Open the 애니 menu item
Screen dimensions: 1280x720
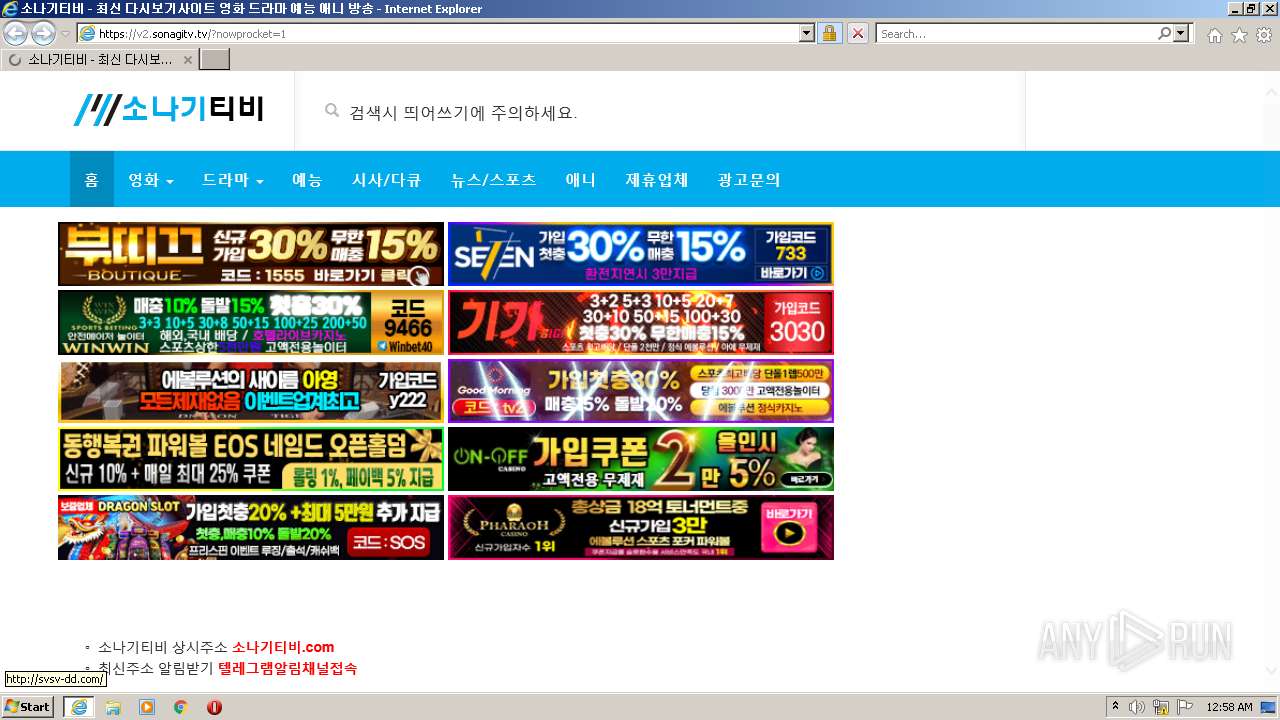click(x=581, y=180)
